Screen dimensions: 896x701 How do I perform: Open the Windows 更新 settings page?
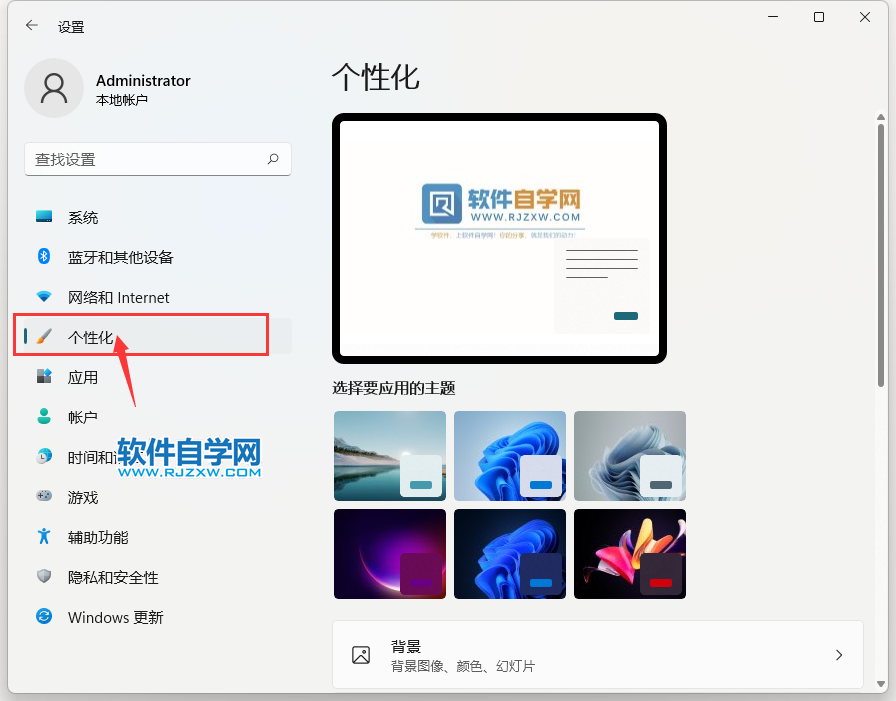pyautogui.click(x=115, y=617)
